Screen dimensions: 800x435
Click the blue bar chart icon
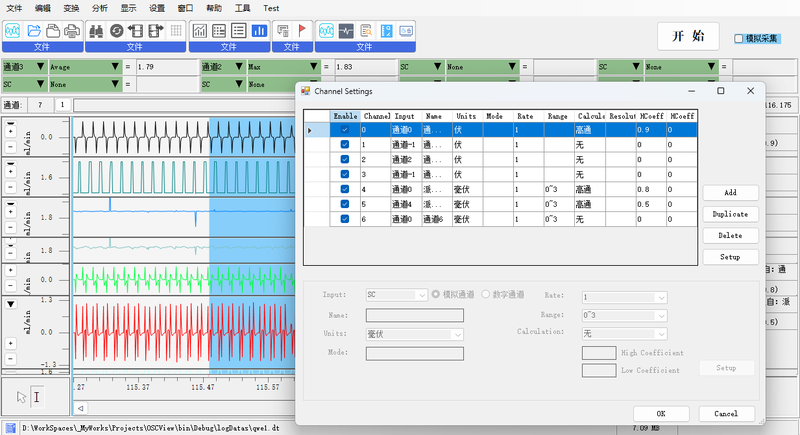[259, 31]
